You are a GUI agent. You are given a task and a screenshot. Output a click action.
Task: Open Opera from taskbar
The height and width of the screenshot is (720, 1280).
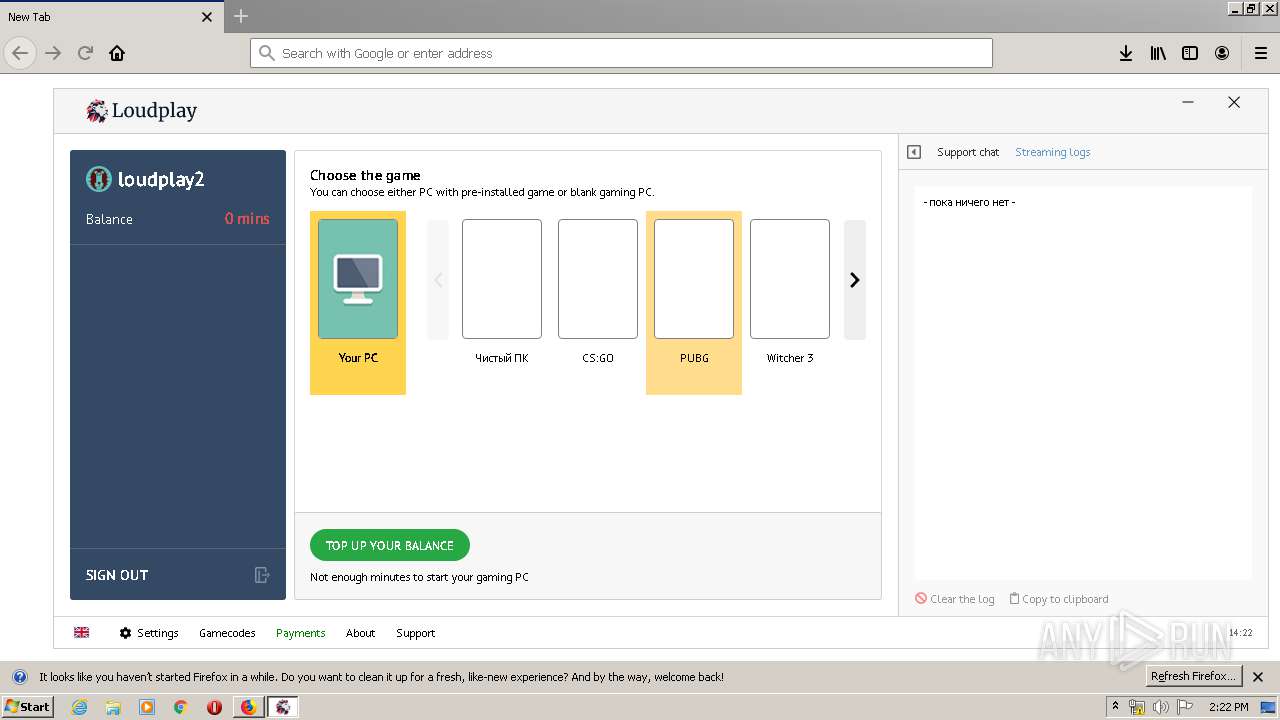pos(214,707)
